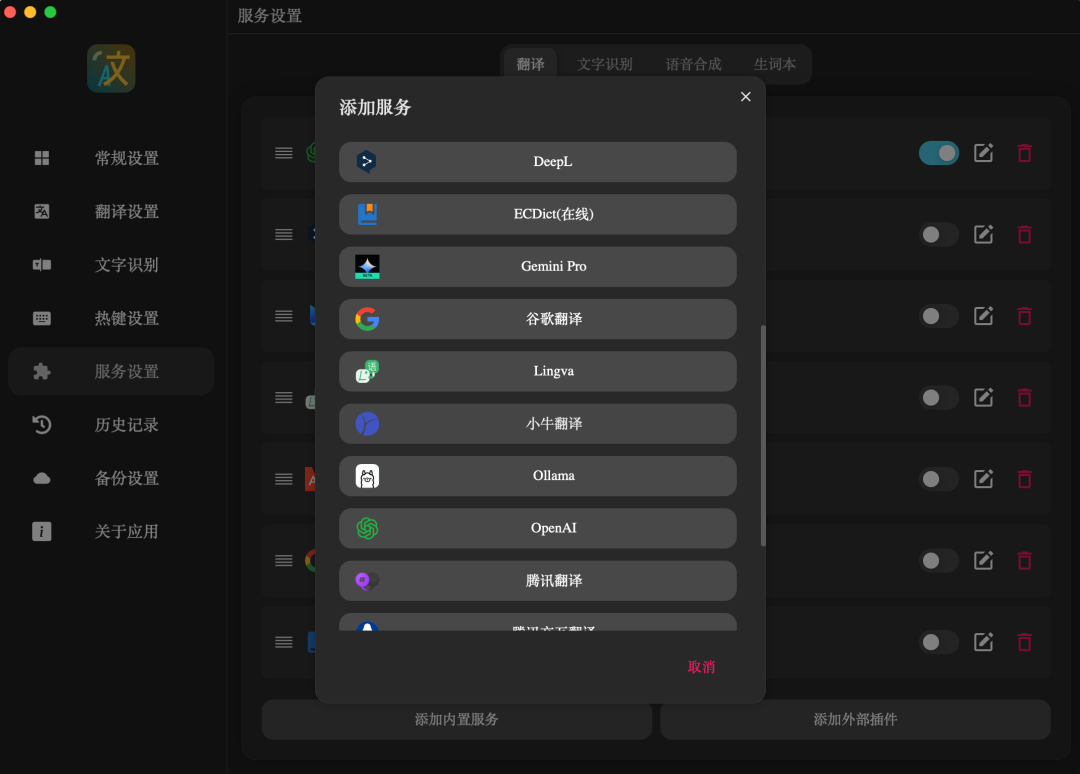Choose the 小牛翻译 blue circle icon

[367, 423]
